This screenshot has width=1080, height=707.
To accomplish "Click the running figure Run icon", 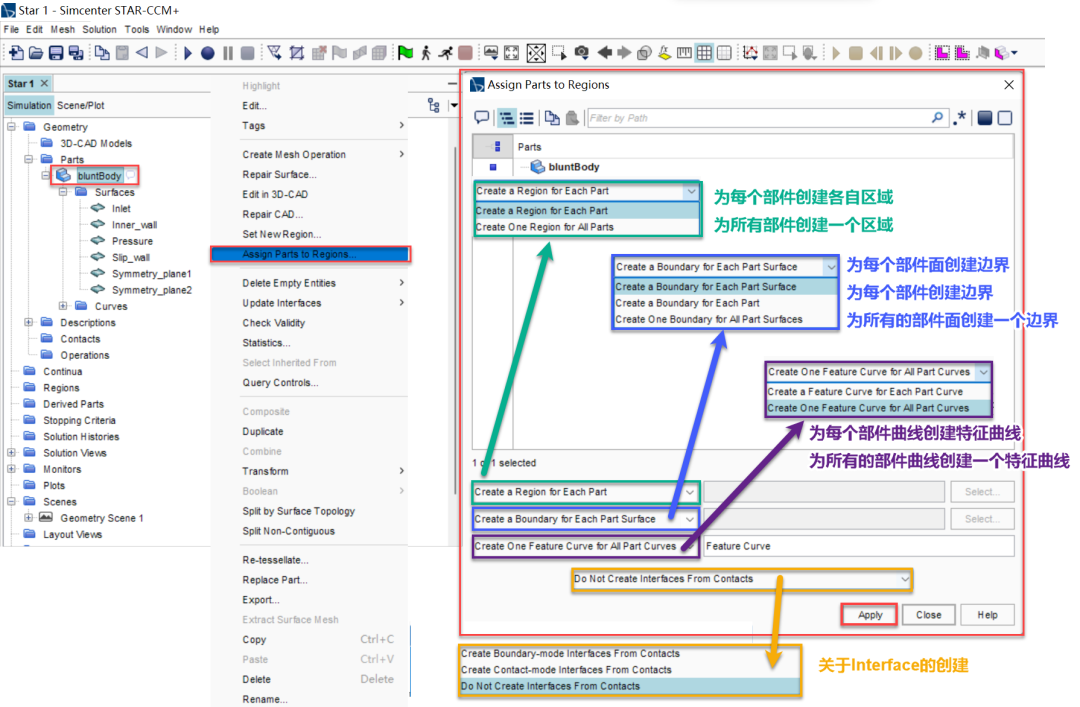I will (446, 52).
